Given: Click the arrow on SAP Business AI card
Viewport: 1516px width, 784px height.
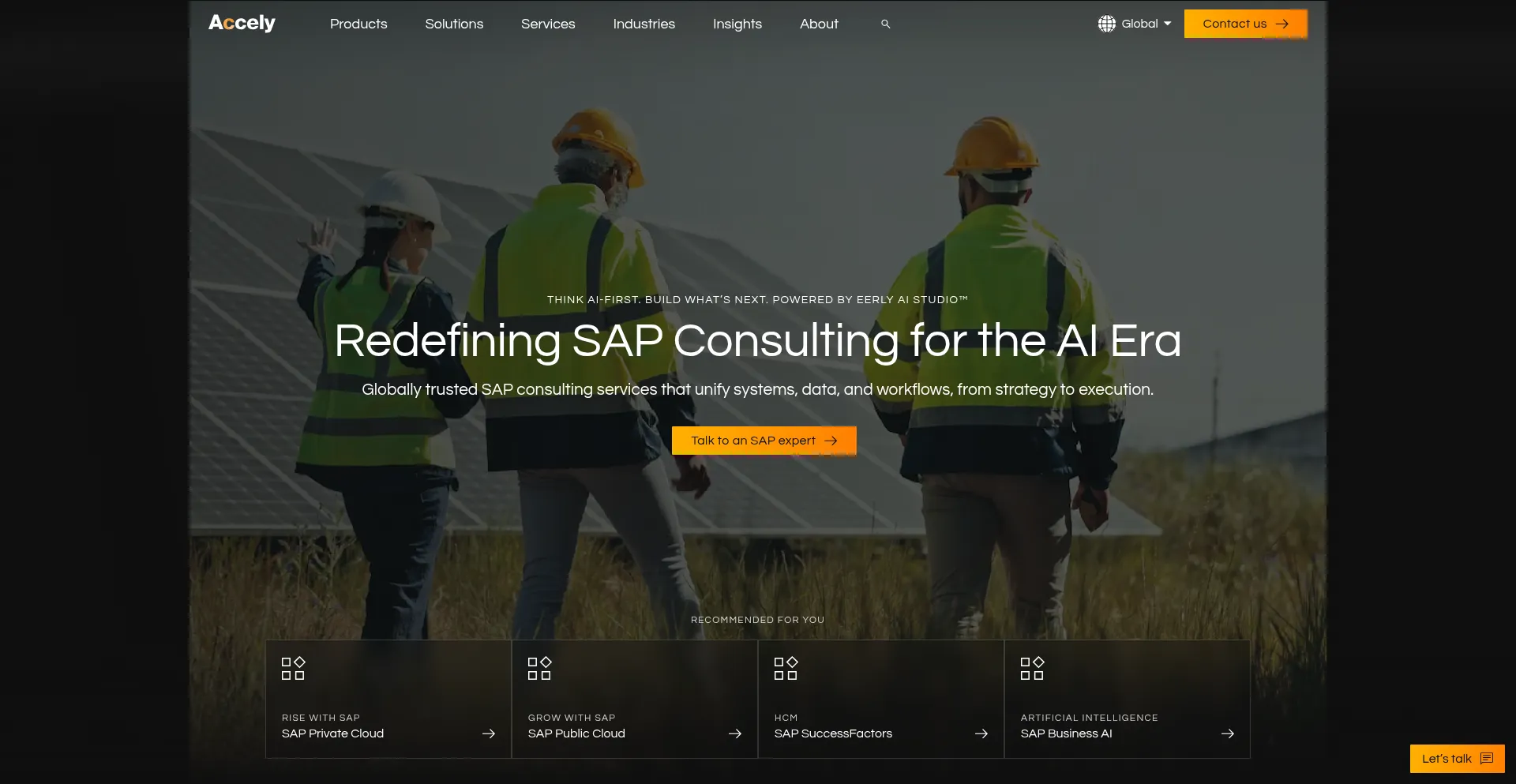Looking at the screenshot, I should coord(1228,733).
